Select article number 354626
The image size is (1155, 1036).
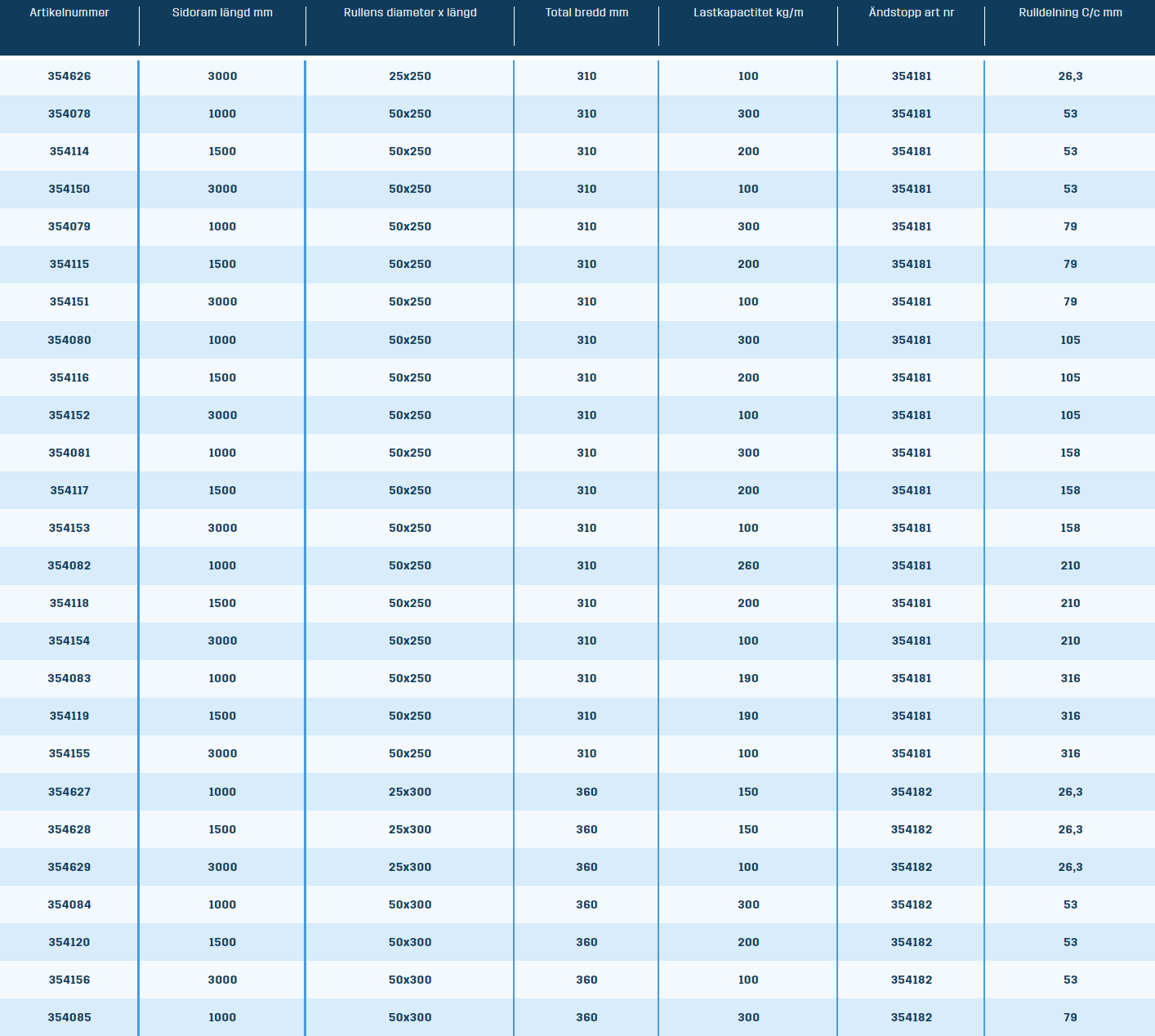[x=69, y=76]
